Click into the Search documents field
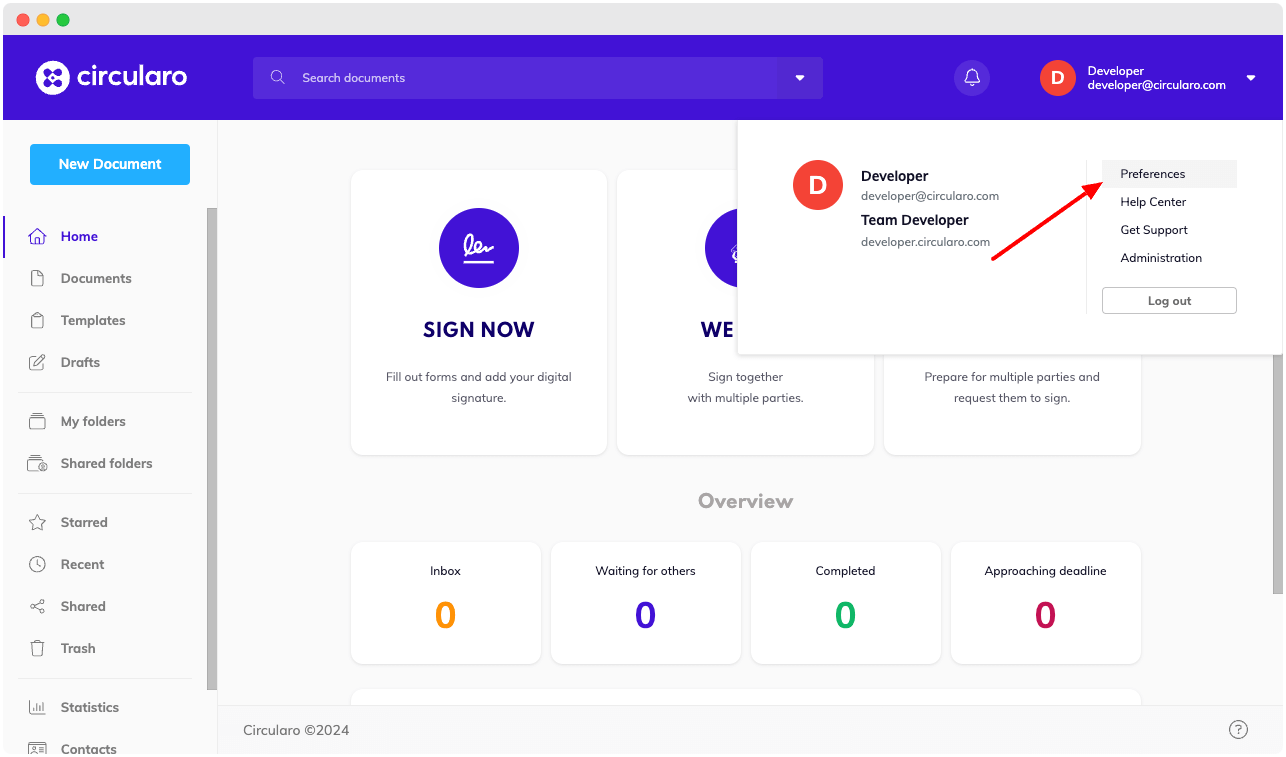Image resolution: width=1286 pixels, height=757 pixels. point(530,78)
